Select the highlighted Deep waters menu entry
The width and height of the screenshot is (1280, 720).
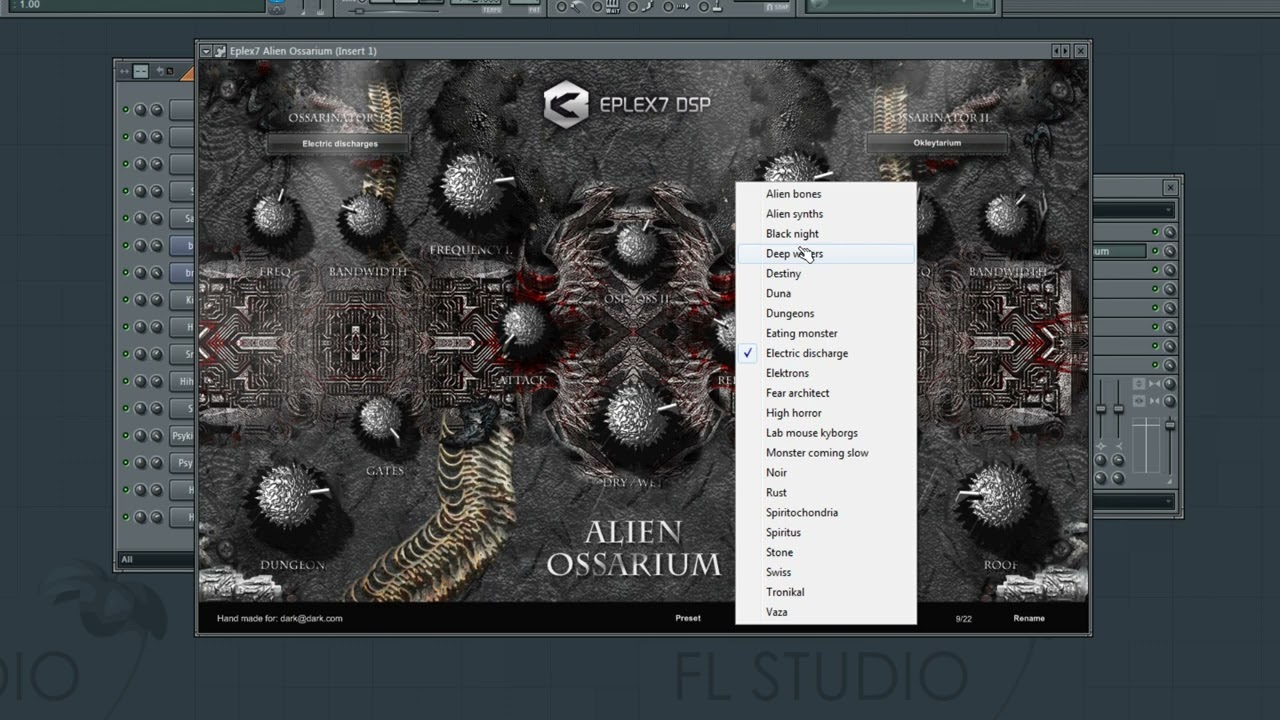click(x=826, y=254)
